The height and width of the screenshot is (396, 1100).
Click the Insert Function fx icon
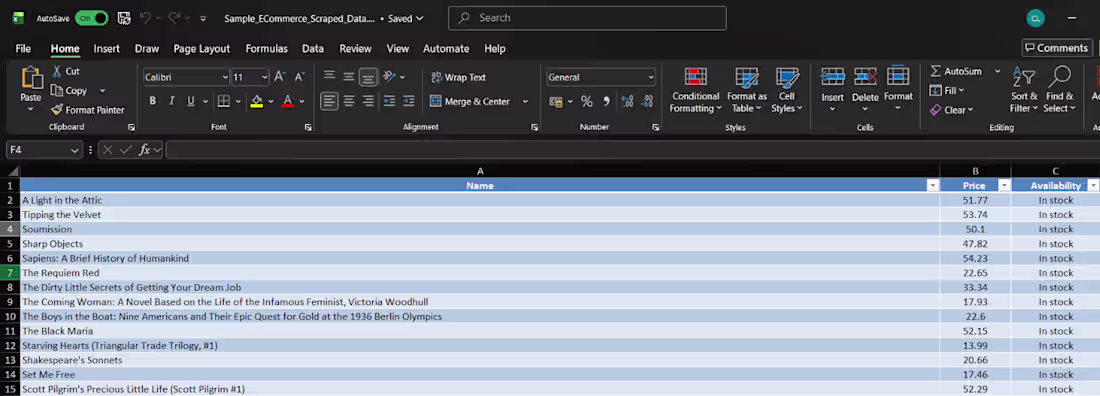pos(144,150)
